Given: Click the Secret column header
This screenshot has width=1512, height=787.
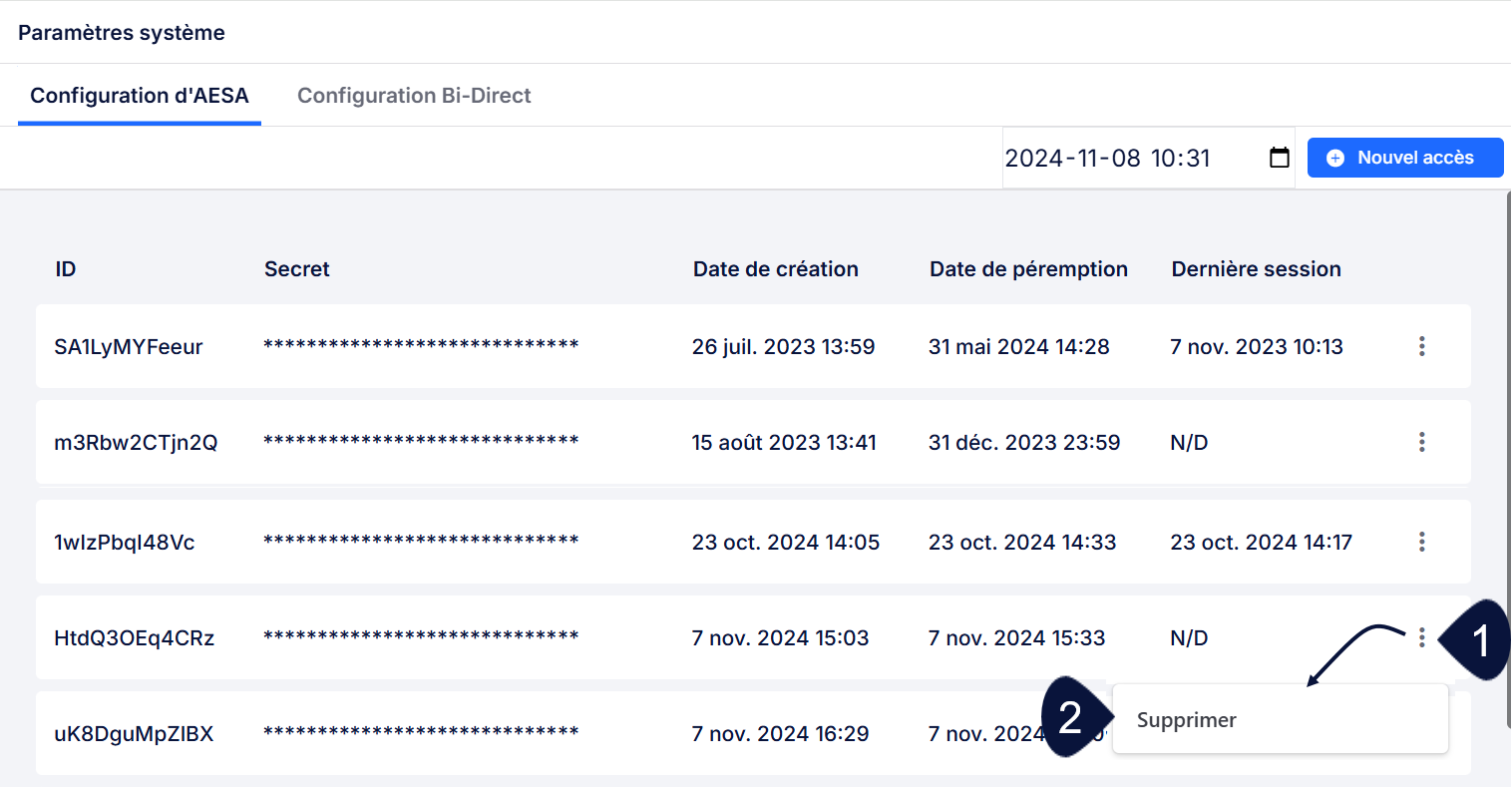Looking at the screenshot, I should 297,269.
